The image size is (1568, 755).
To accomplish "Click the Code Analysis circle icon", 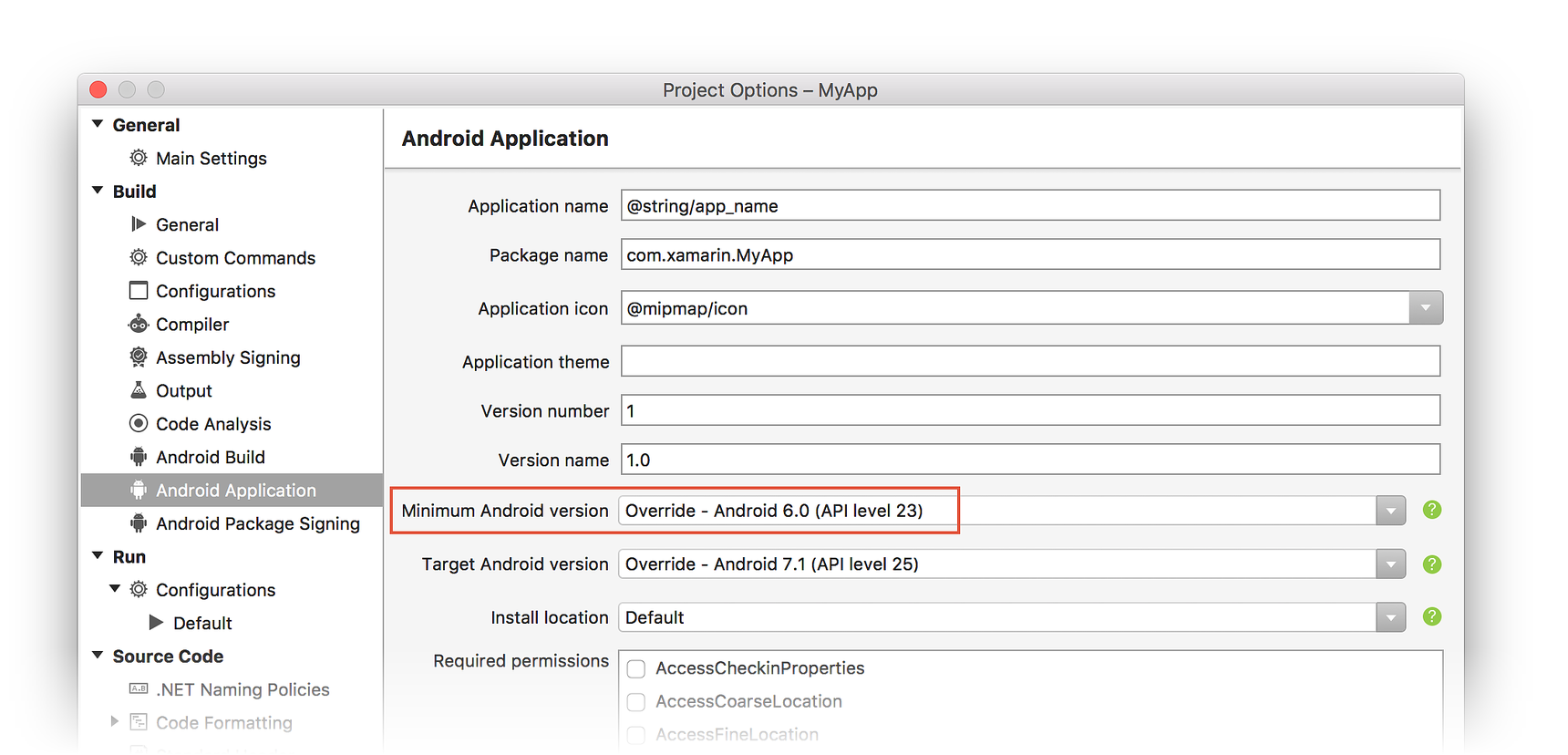I will tap(139, 423).
